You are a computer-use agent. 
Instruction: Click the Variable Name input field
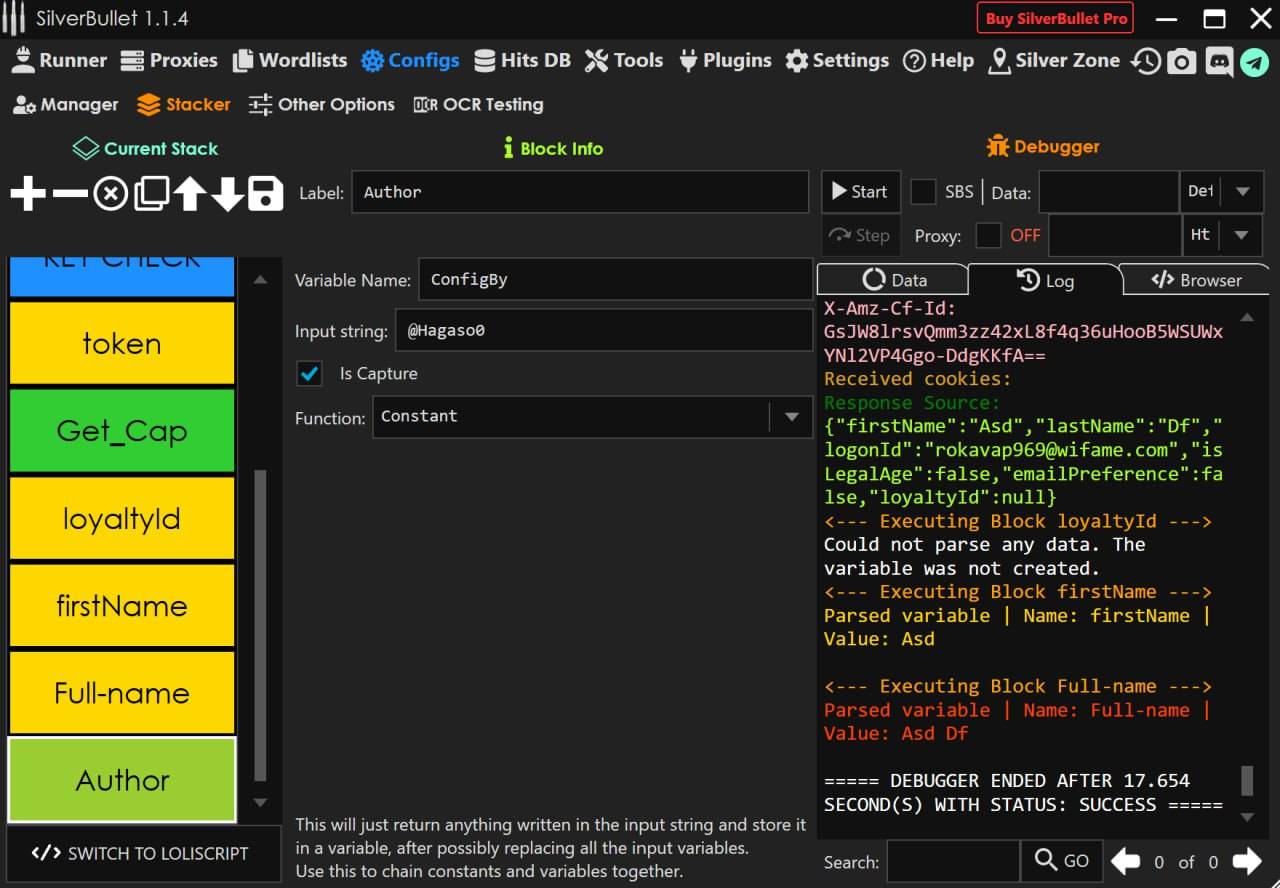coord(614,280)
